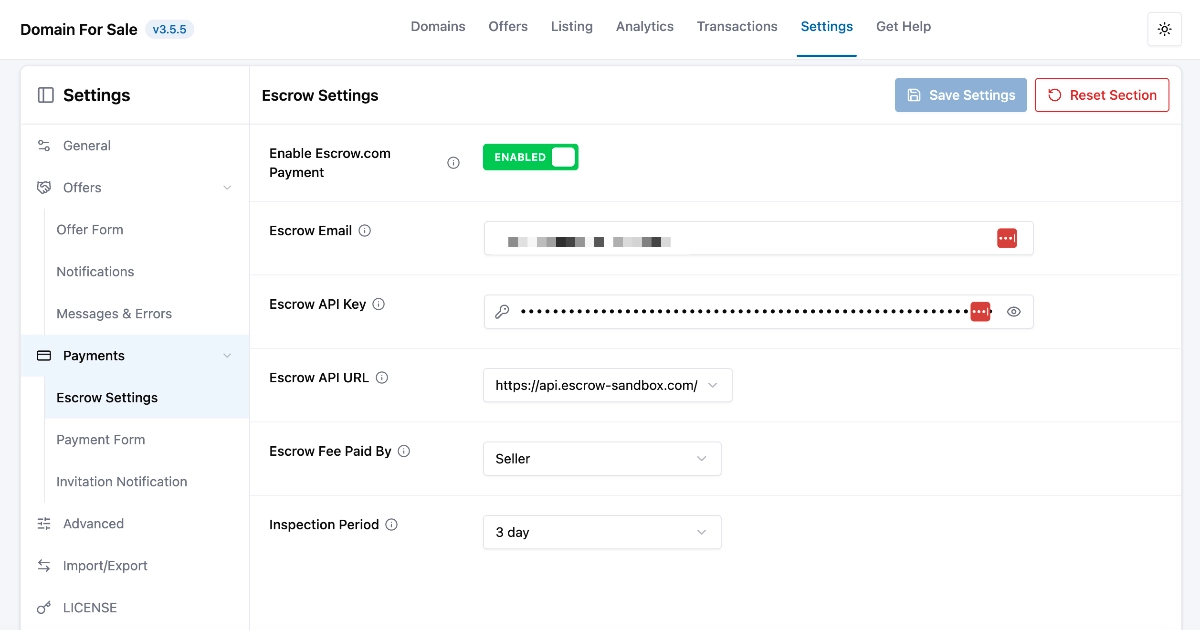Click the LICENSE key icon

(44, 608)
